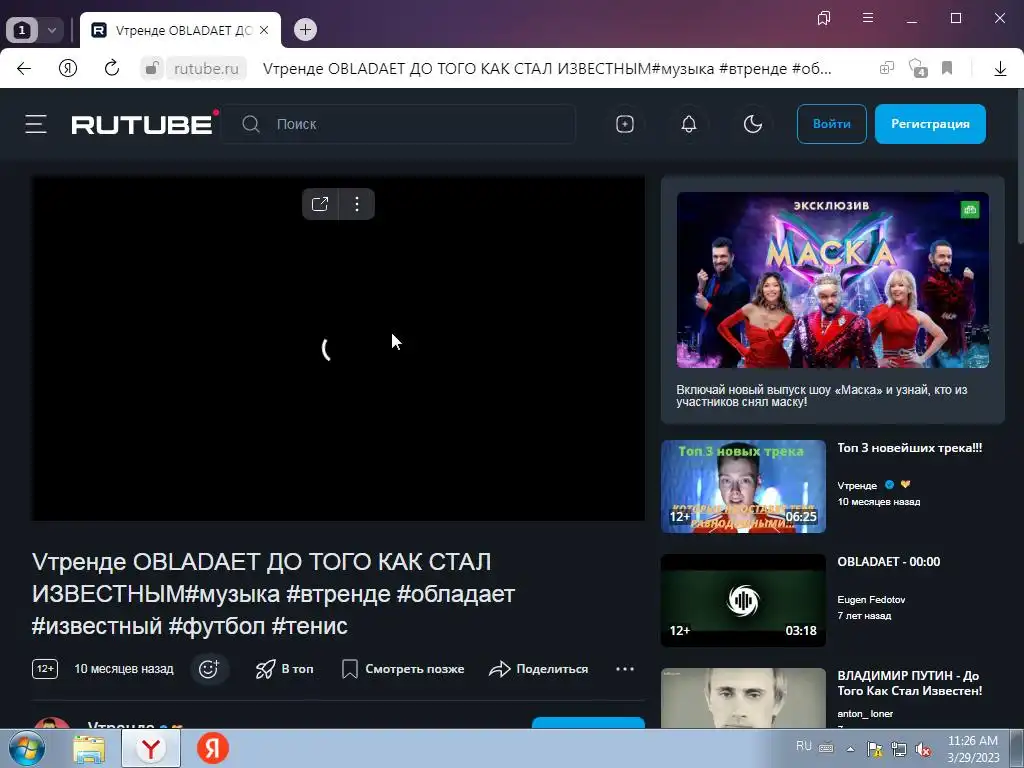Close the Утренде OBLADAET tab
The image size is (1024, 768).
pos(264,30)
